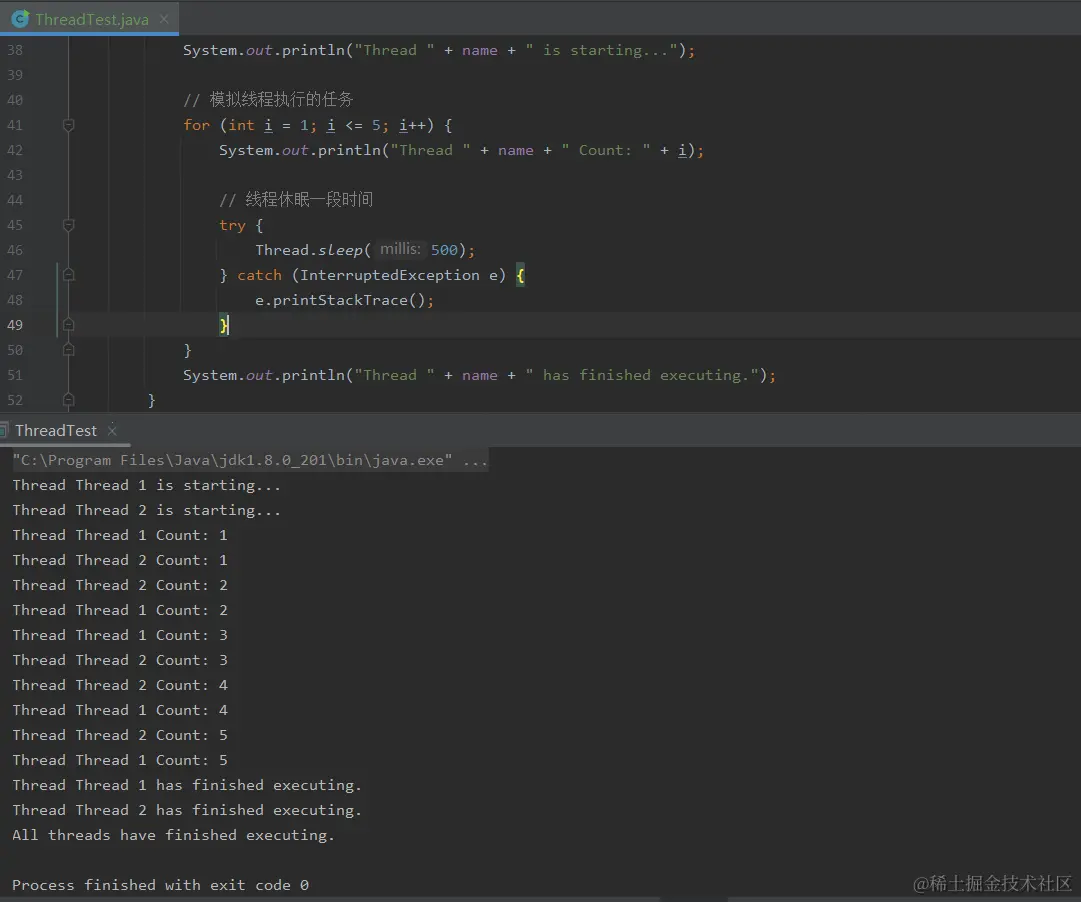Click console line 'Thread Thread 2 Count: 5'

(120, 735)
